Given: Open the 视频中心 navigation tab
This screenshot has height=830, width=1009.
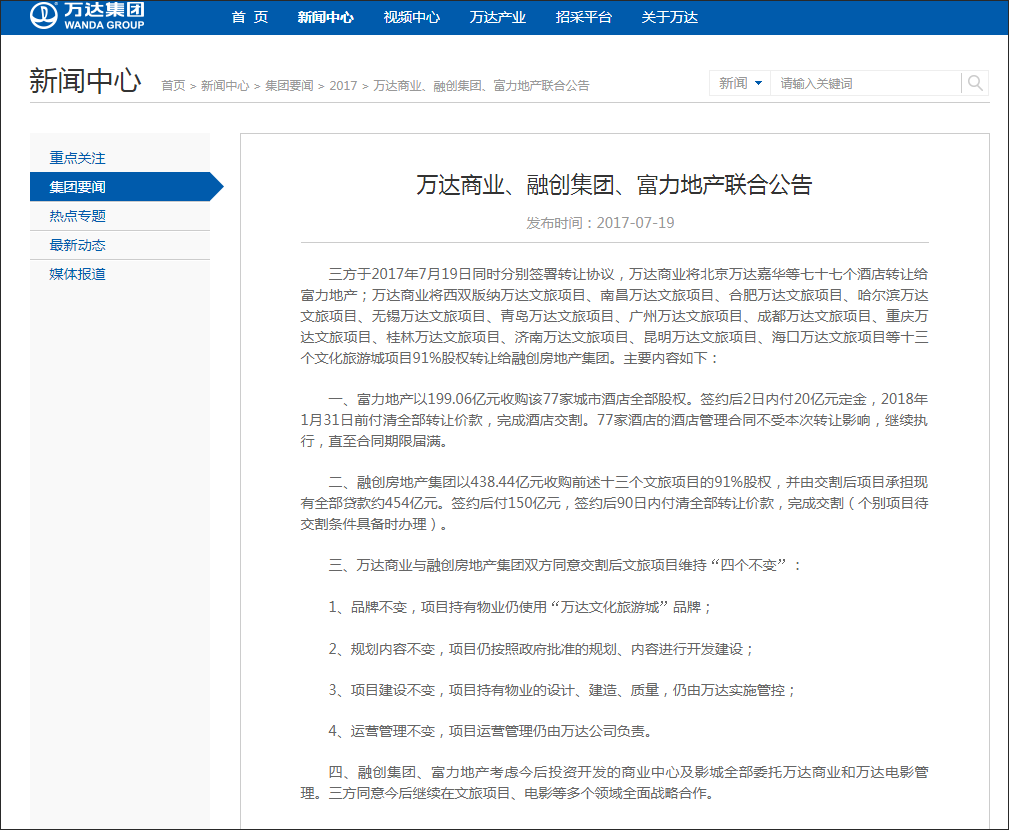Looking at the screenshot, I should tap(410, 17).
